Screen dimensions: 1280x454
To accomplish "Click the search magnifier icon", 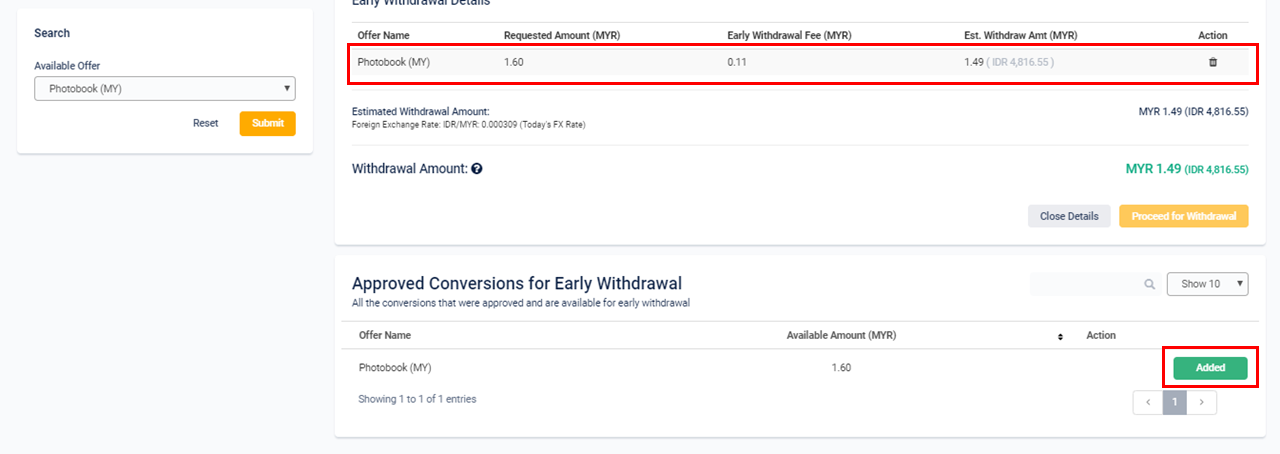I will [x=1150, y=284].
